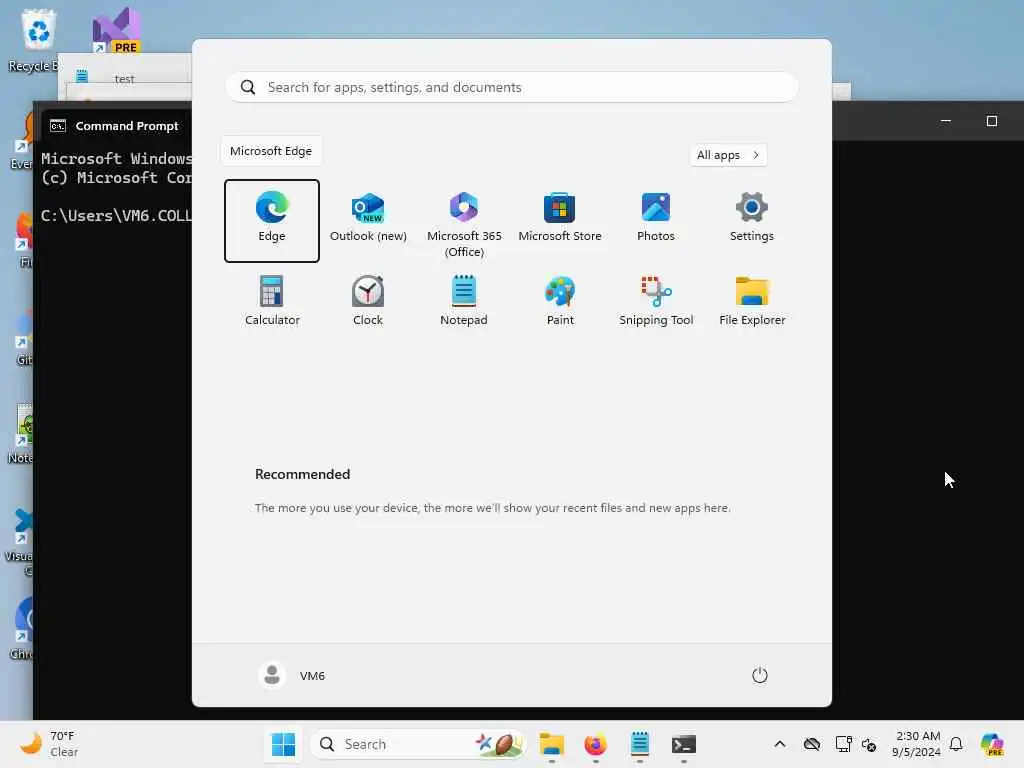The width and height of the screenshot is (1024, 768).
Task: Open Settings gear in Start menu
Action: click(752, 221)
